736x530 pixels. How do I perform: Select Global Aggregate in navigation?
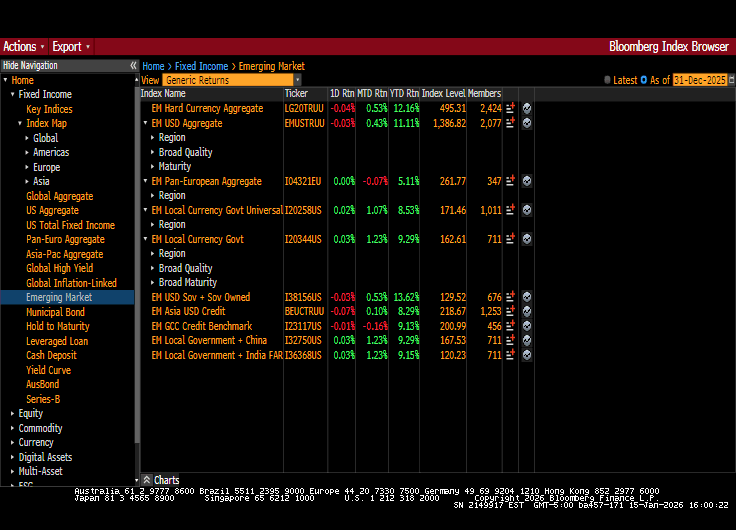point(60,196)
